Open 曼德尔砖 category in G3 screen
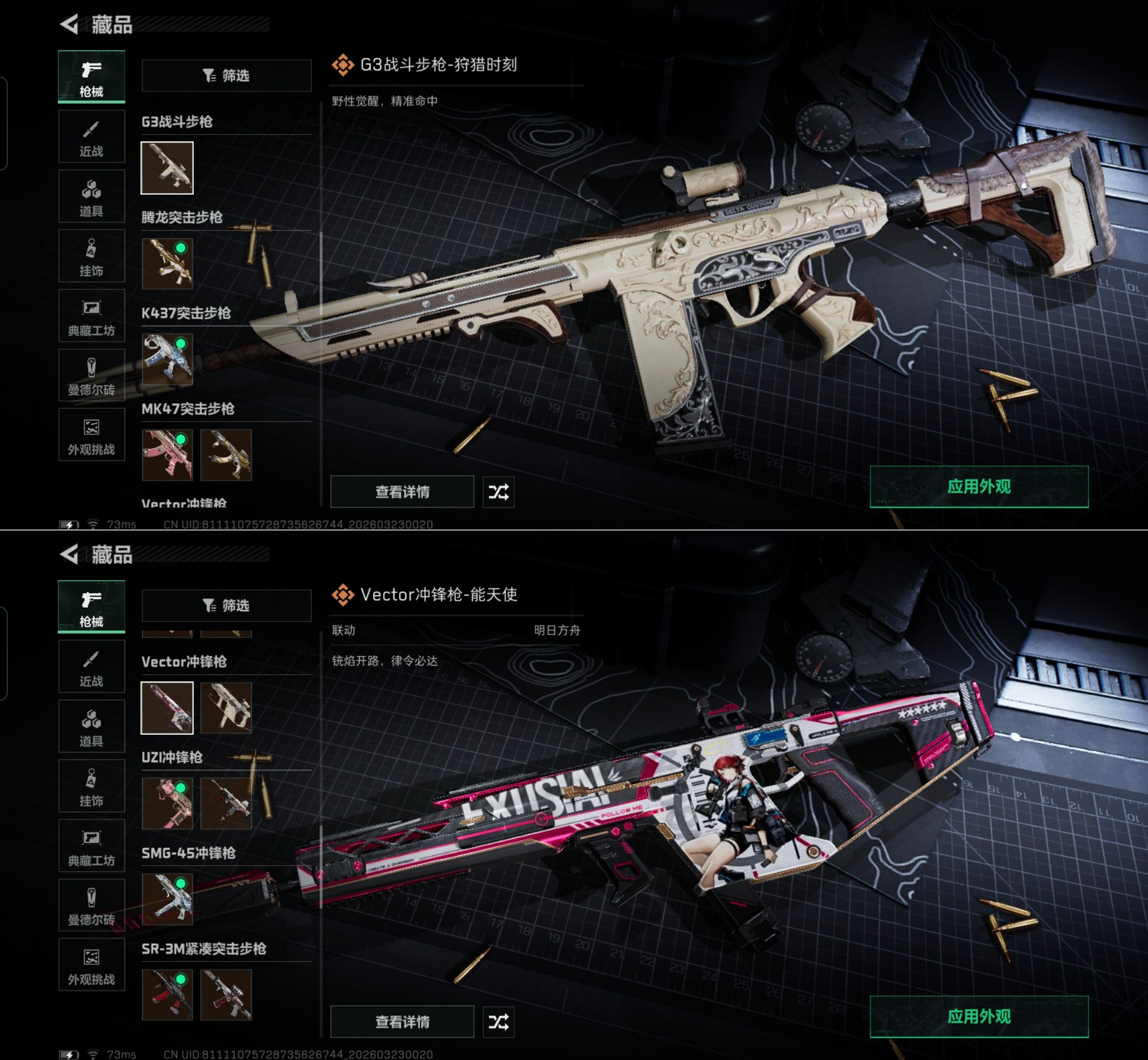 tap(91, 375)
